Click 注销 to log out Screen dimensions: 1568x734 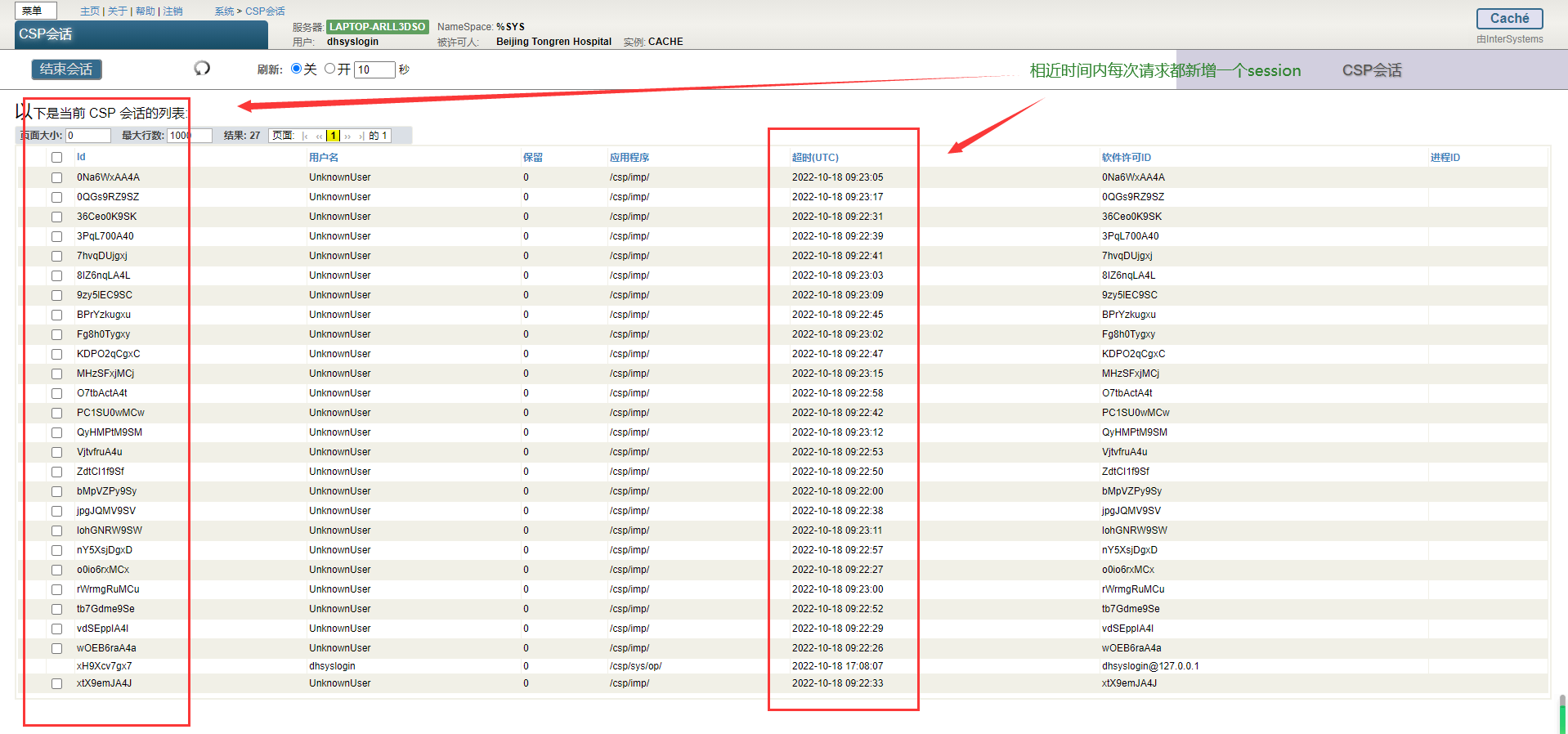172,11
